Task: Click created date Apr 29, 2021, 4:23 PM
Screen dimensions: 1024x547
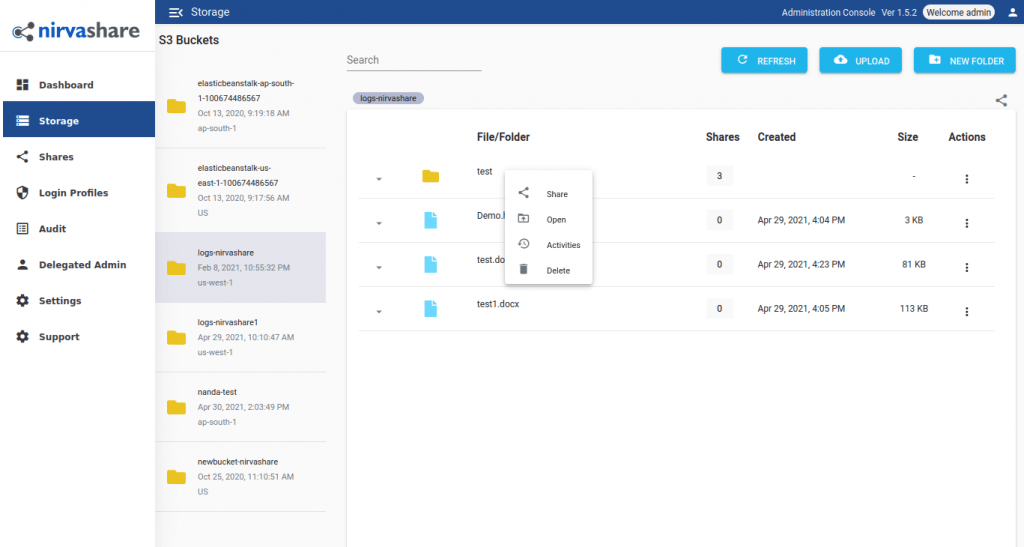Action: (801, 264)
